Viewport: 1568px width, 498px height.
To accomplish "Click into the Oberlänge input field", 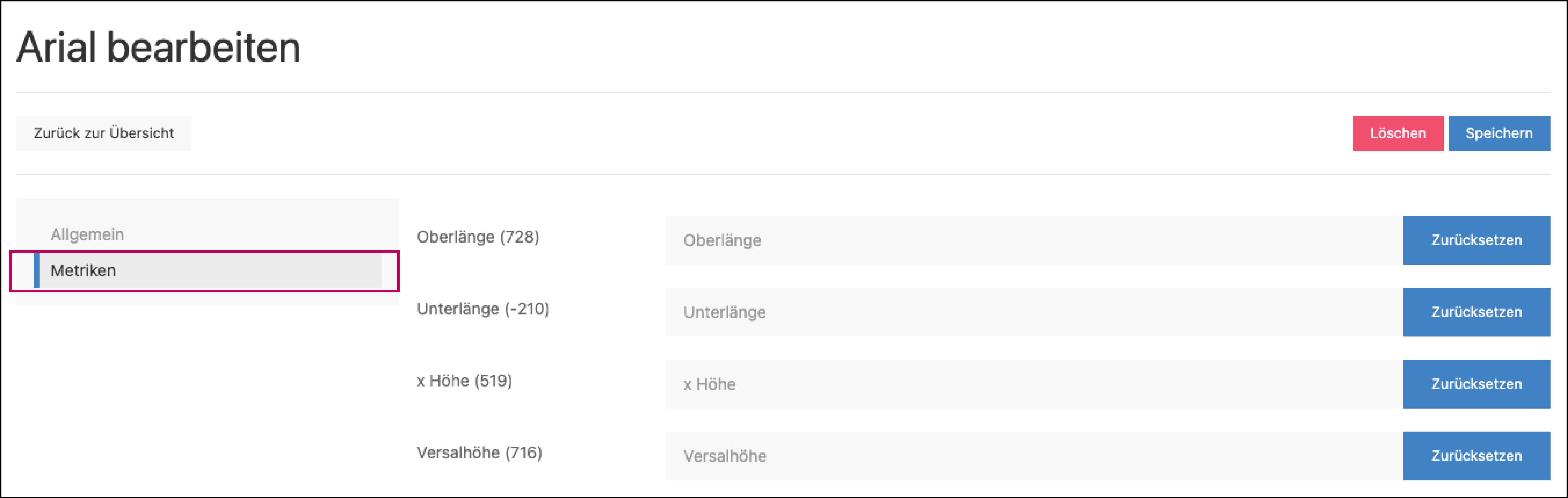I will 974,240.
